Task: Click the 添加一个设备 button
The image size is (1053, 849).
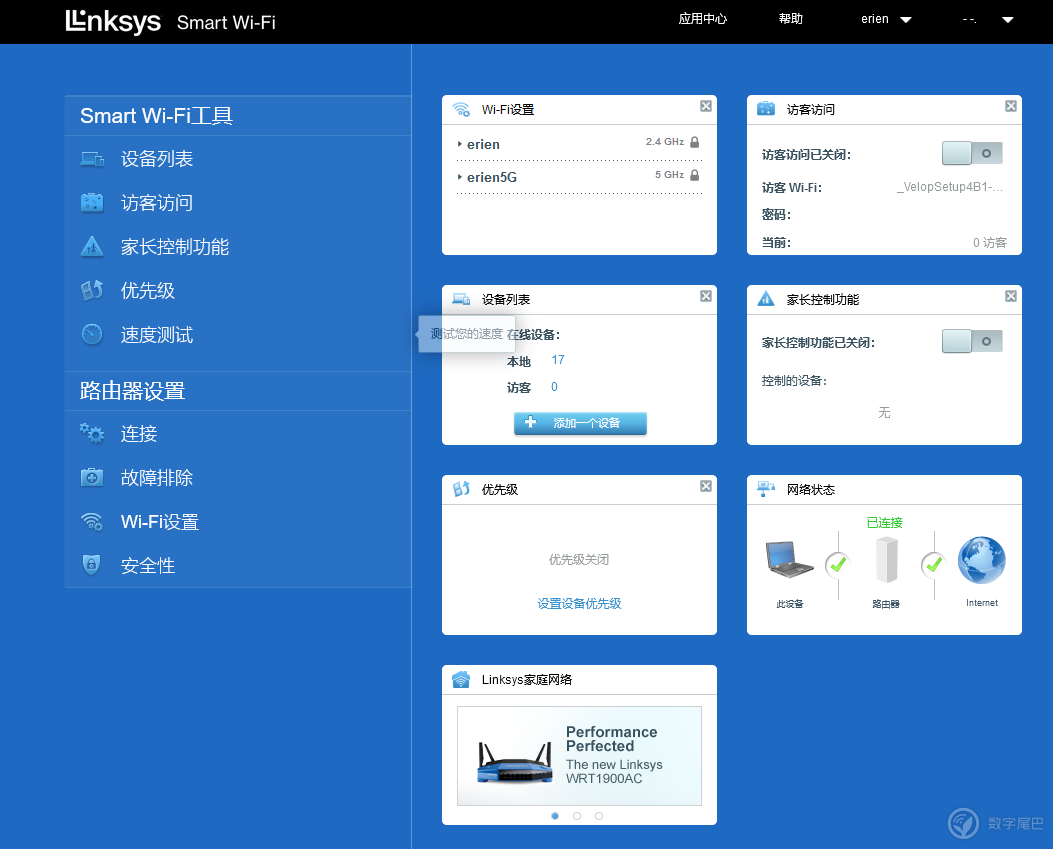Action: click(x=580, y=423)
